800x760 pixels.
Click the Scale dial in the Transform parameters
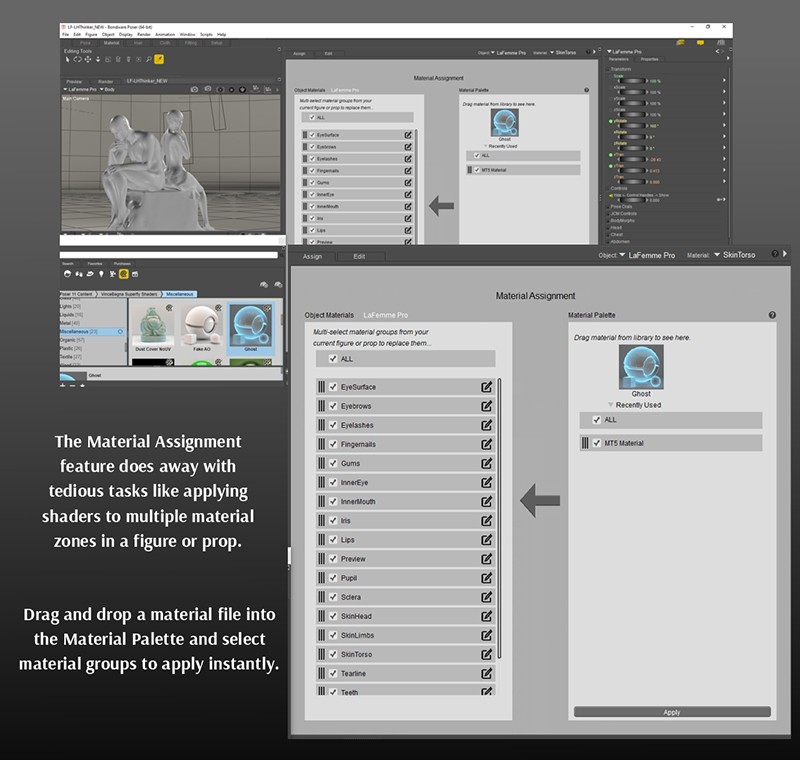(x=633, y=81)
